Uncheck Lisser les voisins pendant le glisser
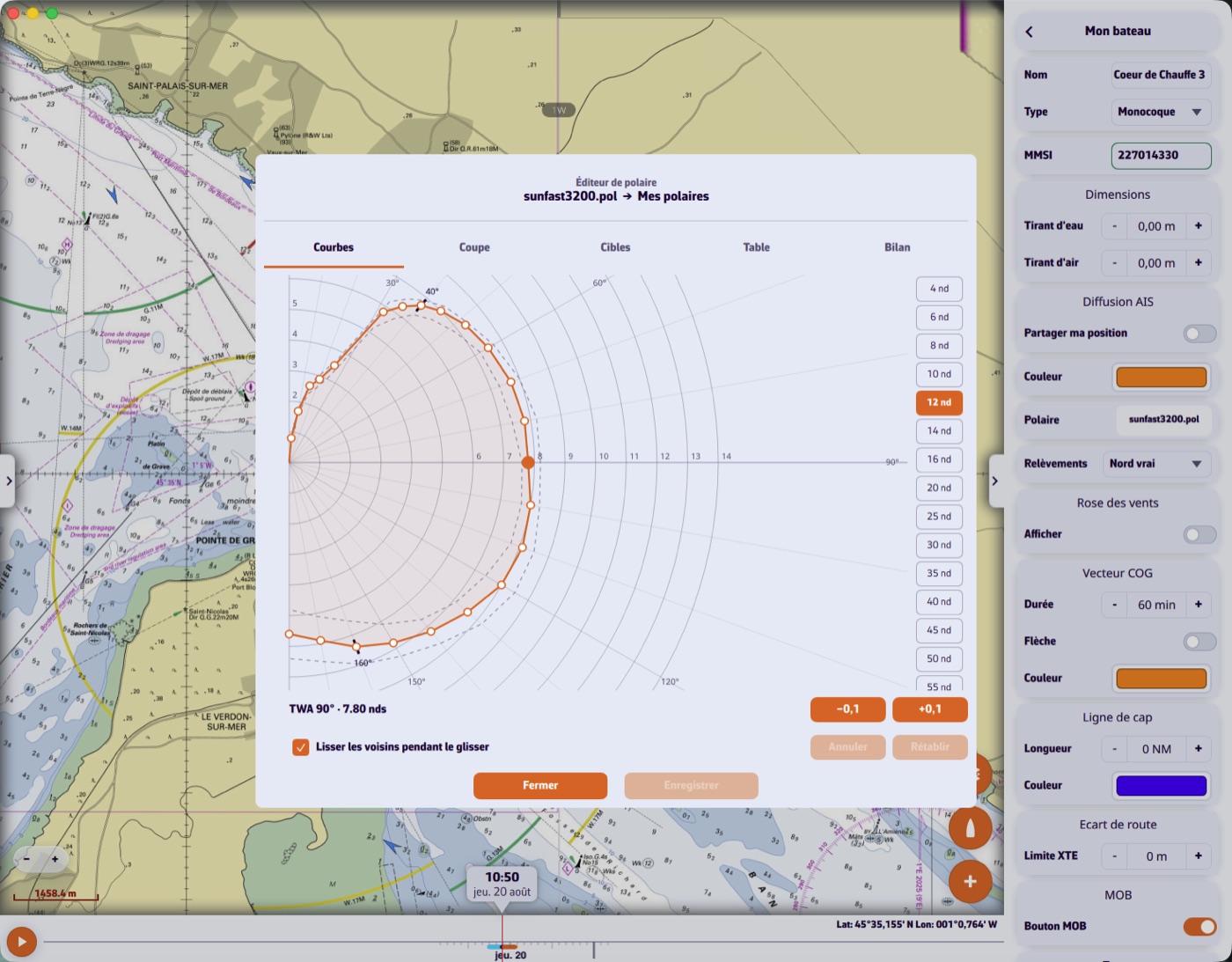1232x962 pixels. coord(301,747)
